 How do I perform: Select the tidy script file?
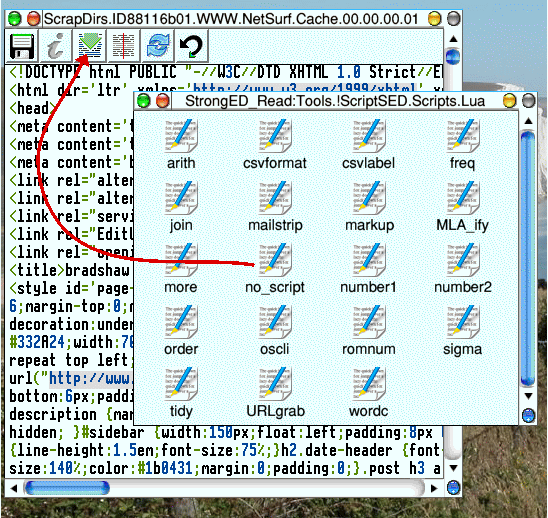click(181, 393)
